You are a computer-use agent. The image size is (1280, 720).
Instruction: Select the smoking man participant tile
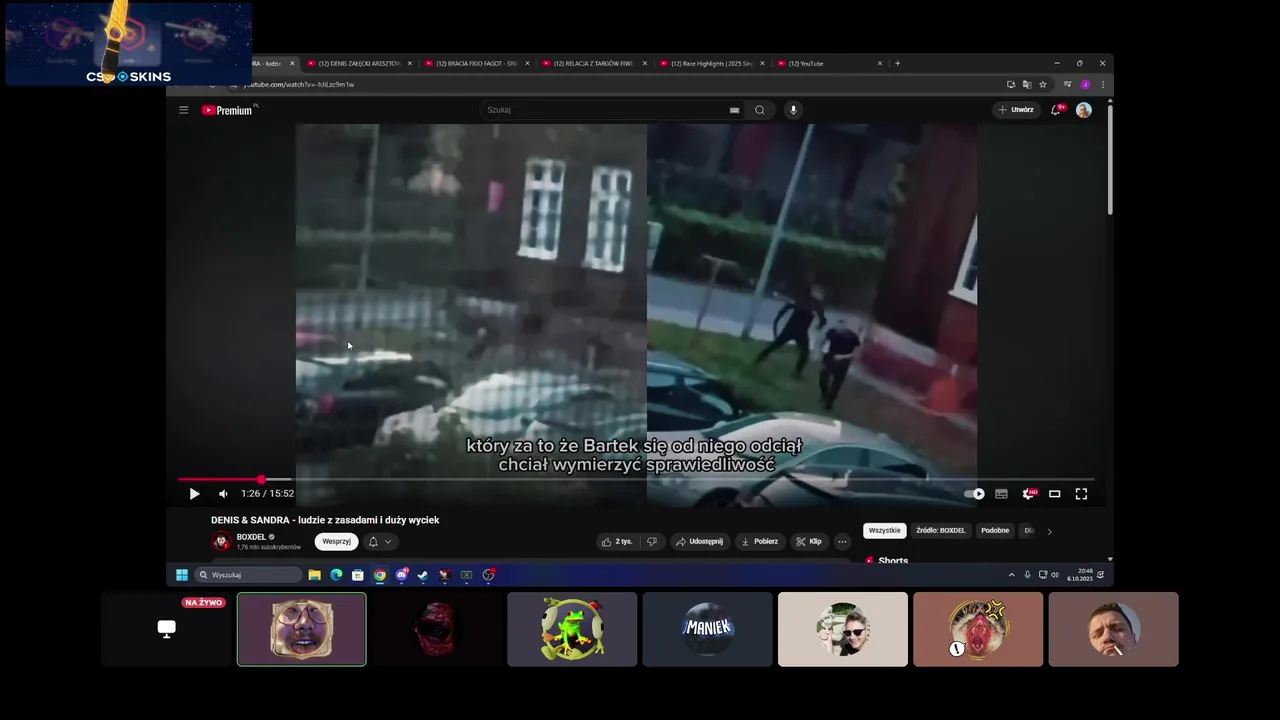1114,629
